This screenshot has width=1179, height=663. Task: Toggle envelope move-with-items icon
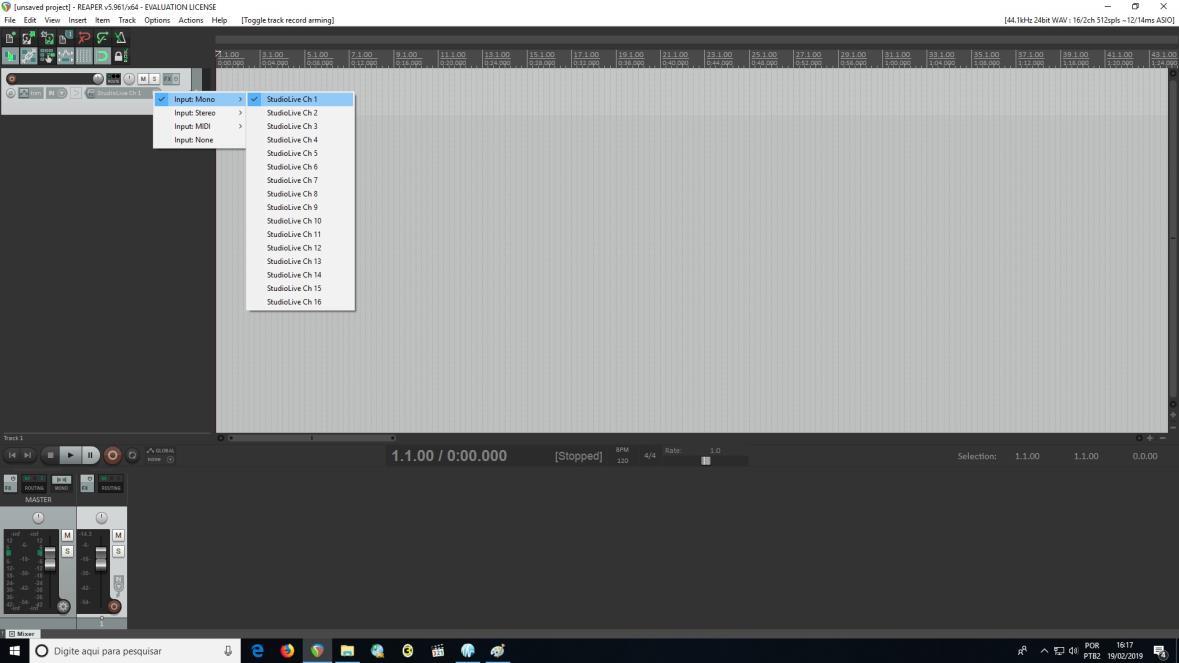point(65,56)
